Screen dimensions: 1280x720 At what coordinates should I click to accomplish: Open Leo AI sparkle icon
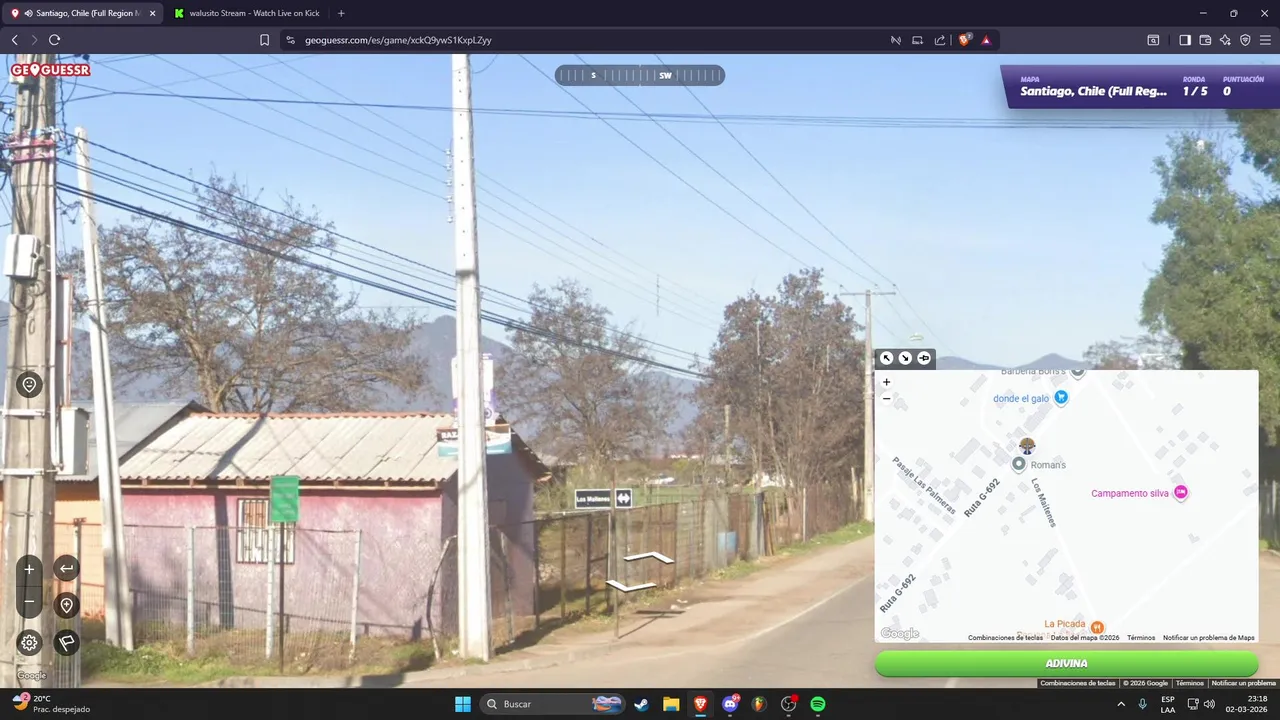[1225, 40]
